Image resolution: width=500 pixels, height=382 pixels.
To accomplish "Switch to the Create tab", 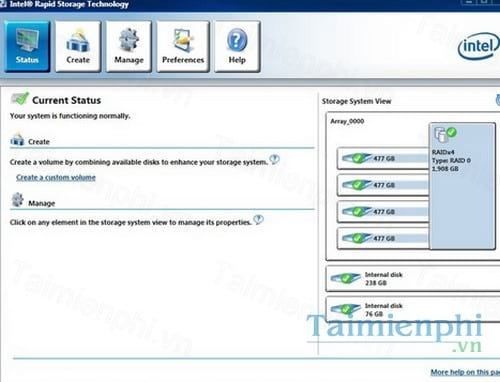I will pos(78,46).
